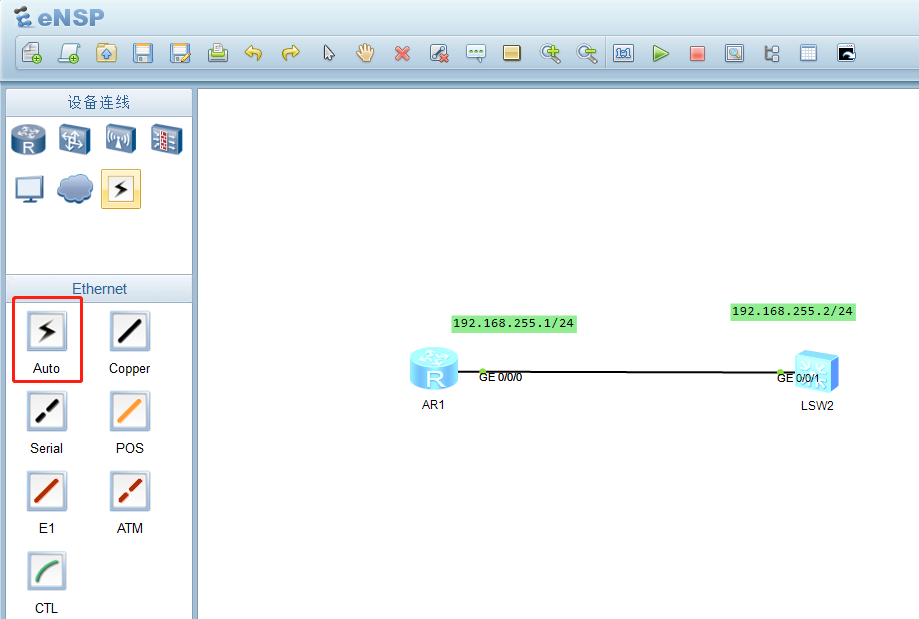Click the 设备连线 panel header
This screenshot has height=619, width=919.
pyautogui.click(x=98, y=103)
